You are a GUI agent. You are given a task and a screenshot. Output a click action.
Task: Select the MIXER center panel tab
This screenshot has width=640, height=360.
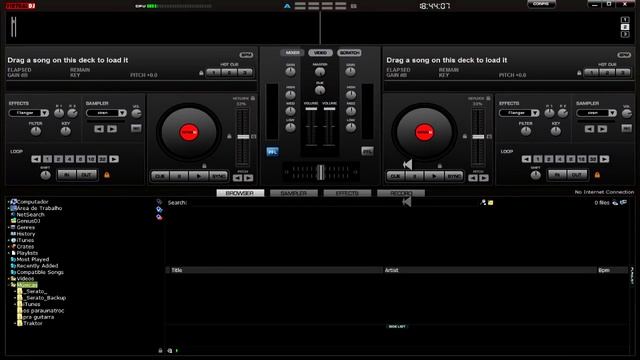coord(292,53)
